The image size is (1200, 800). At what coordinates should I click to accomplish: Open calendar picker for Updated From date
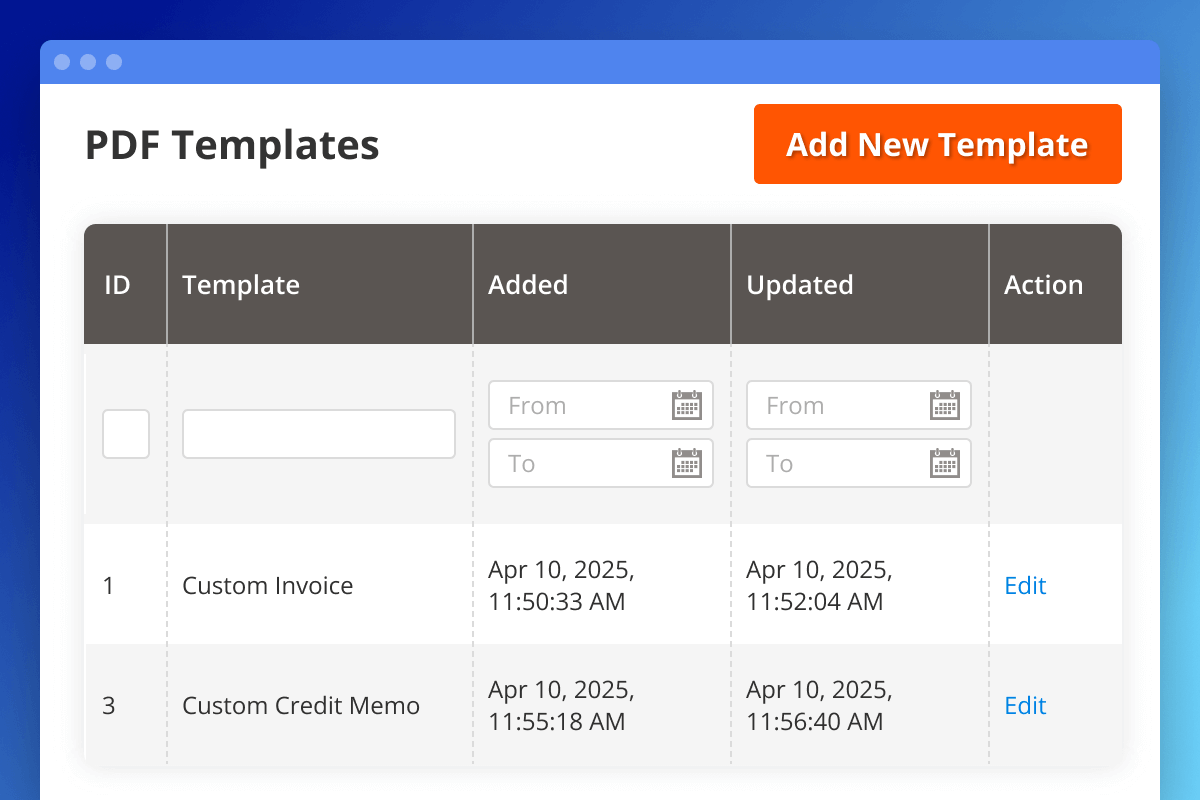coord(944,405)
